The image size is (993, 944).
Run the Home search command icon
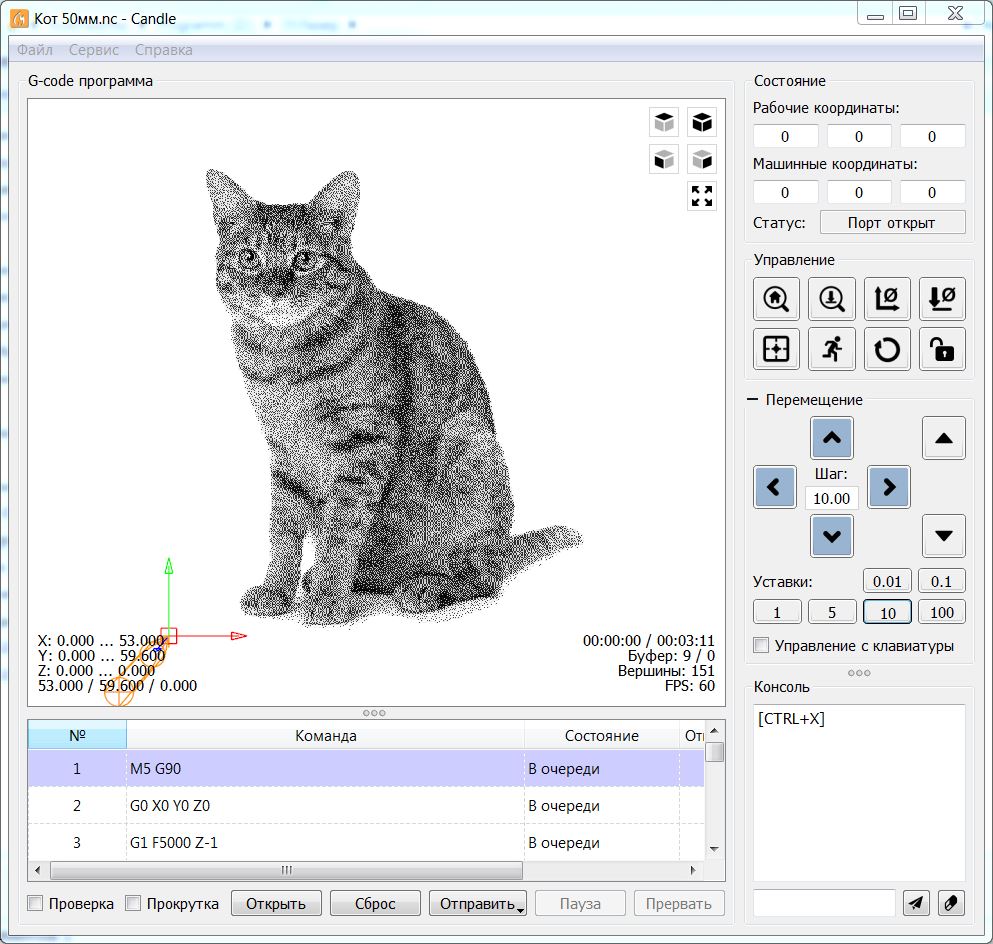point(776,298)
